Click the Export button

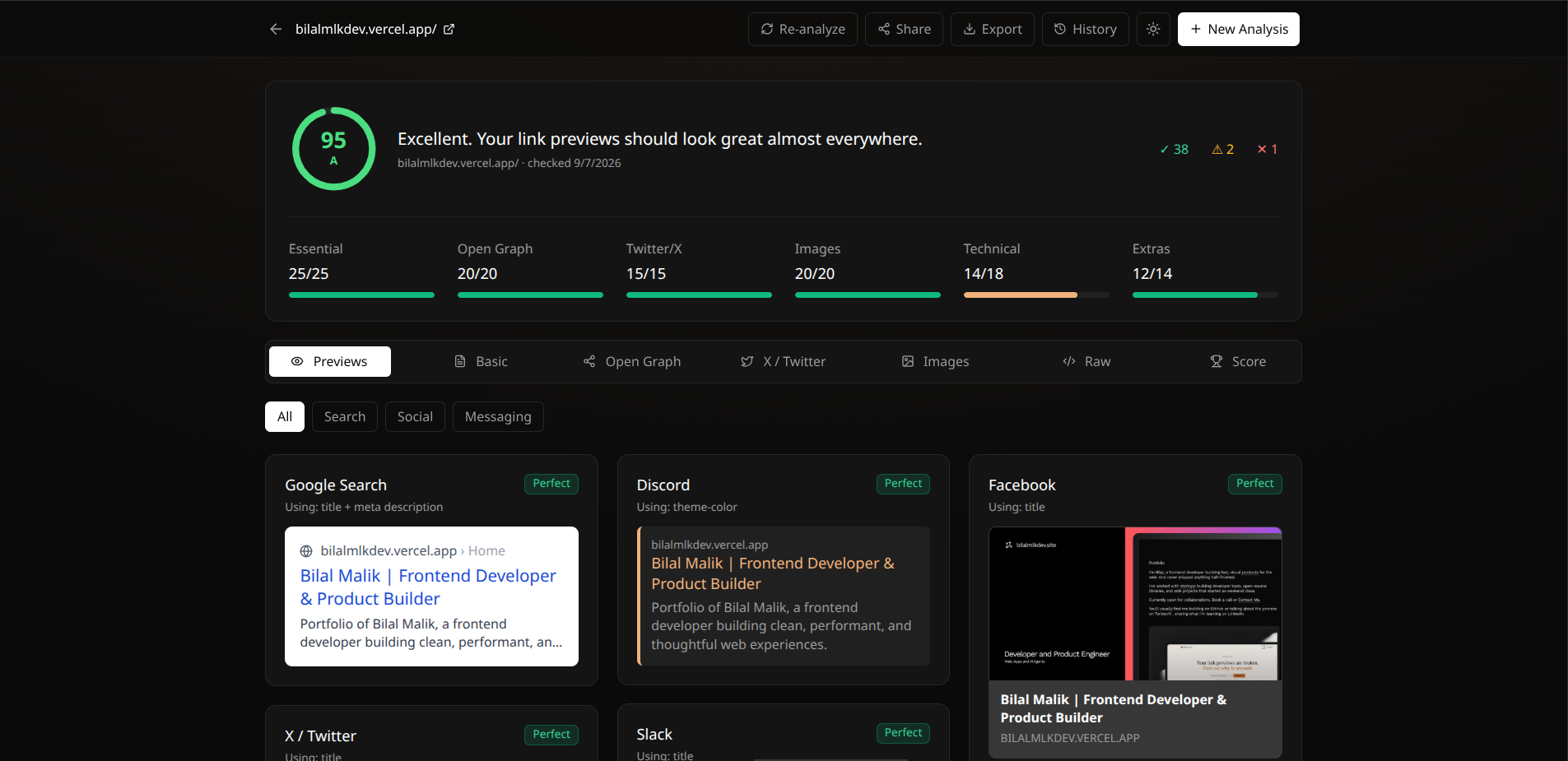coord(992,30)
